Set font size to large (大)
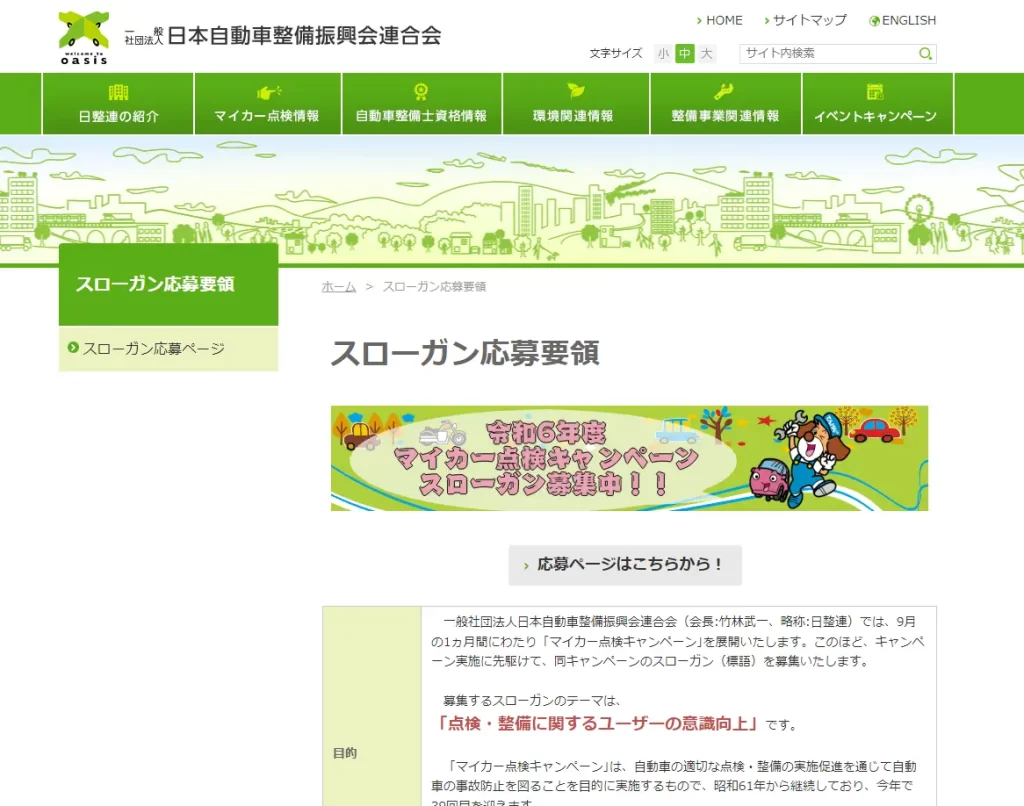 pos(707,54)
